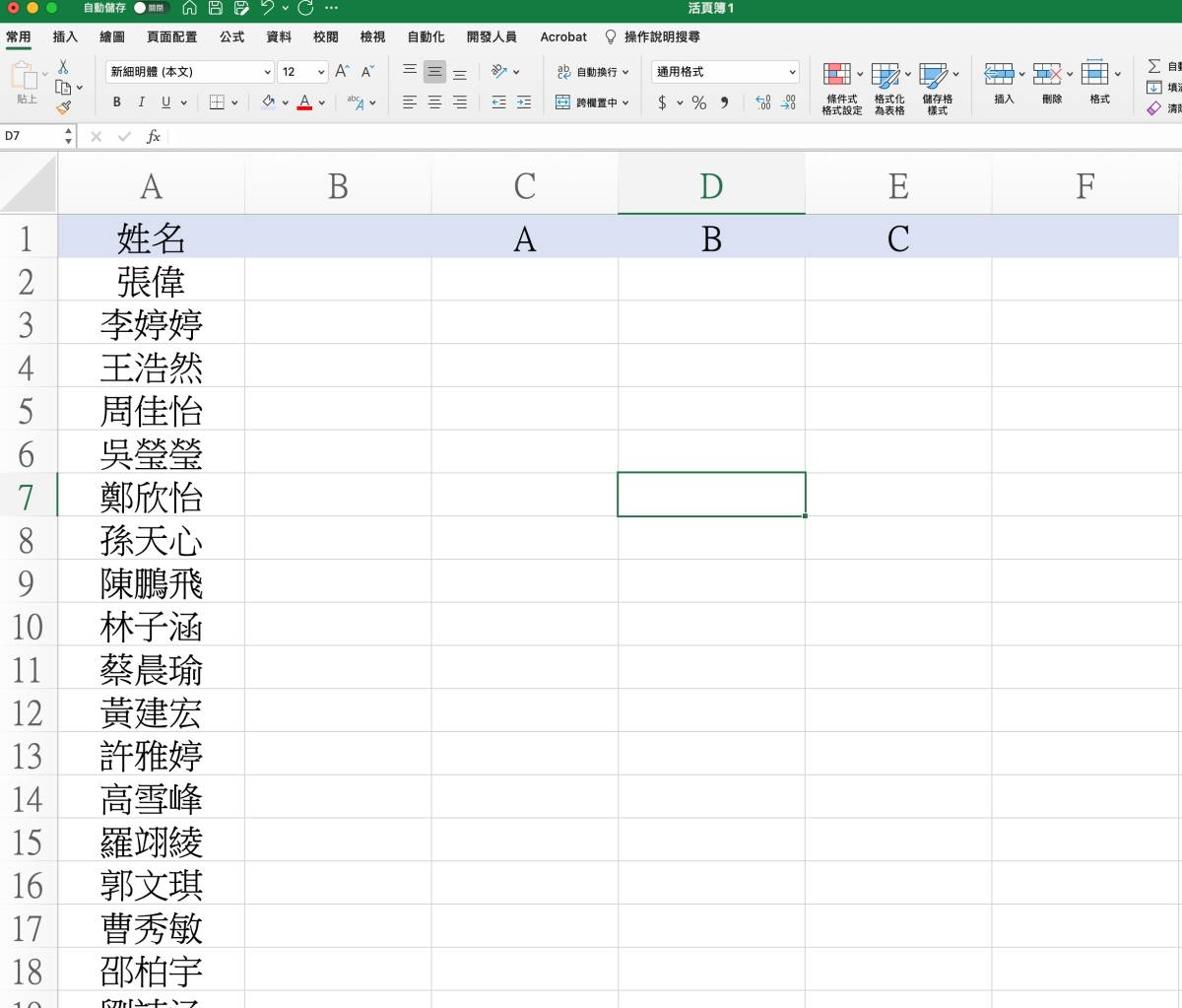Expand the 跨欄置中 merge options dropdown
The image size is (1182, 1008).
[x=625, y=102]
